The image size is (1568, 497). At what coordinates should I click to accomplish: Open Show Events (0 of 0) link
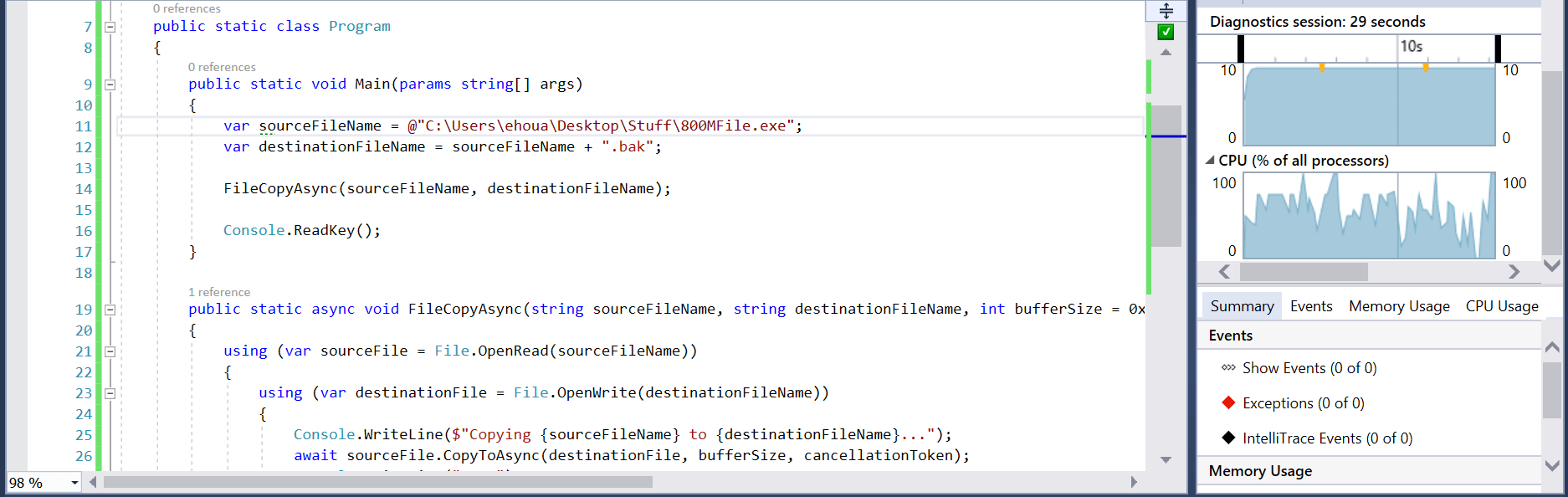1309,368
